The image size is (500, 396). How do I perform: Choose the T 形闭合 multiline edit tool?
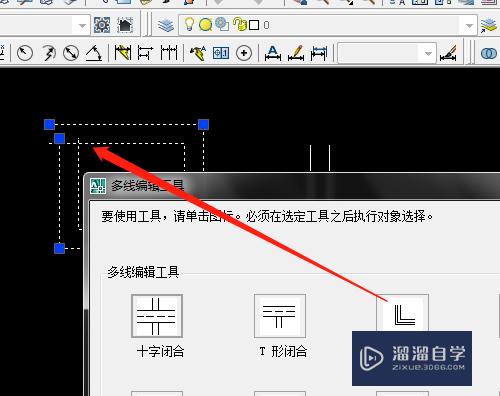280,316
